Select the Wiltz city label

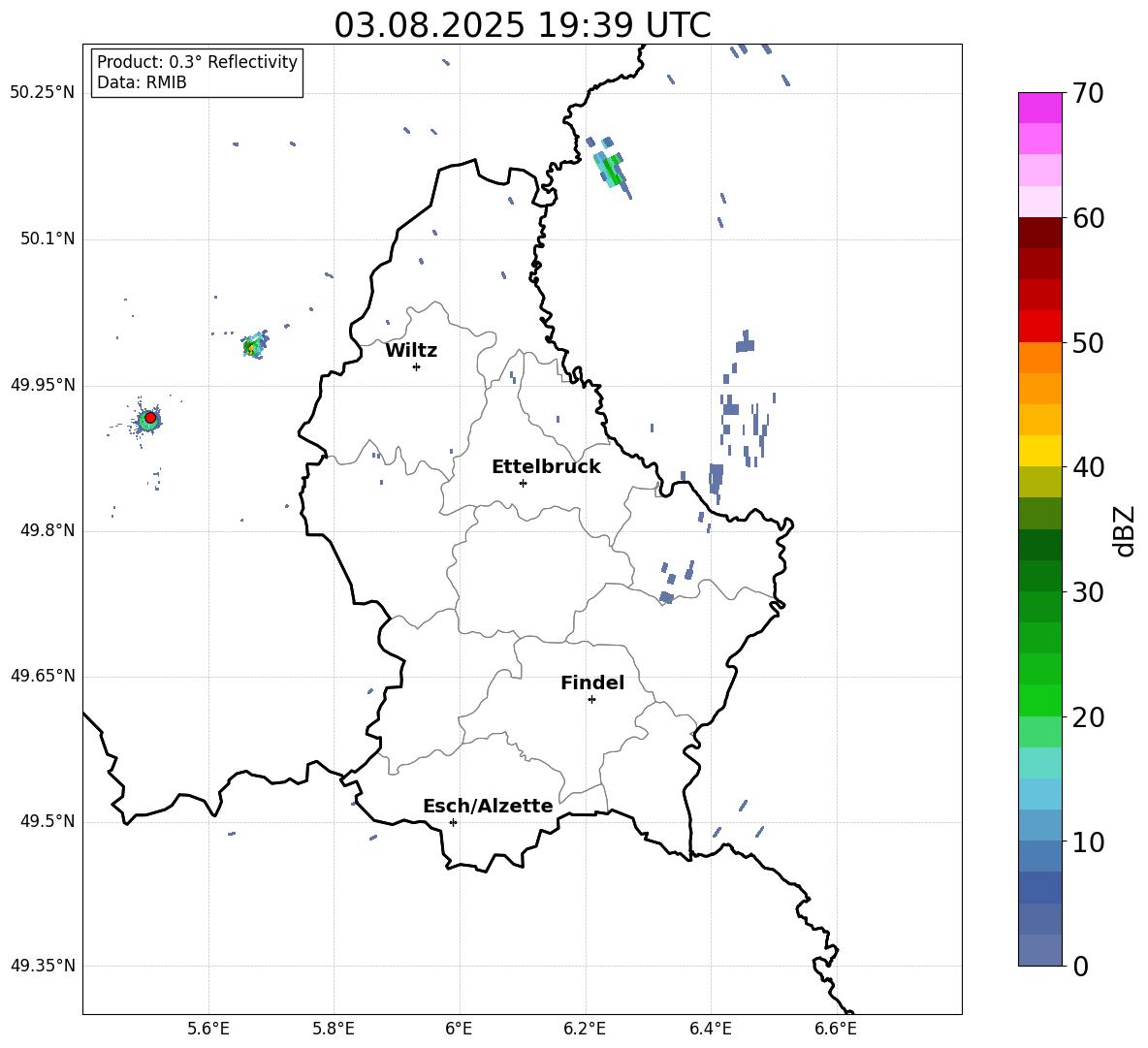click(x=411, y=351)
